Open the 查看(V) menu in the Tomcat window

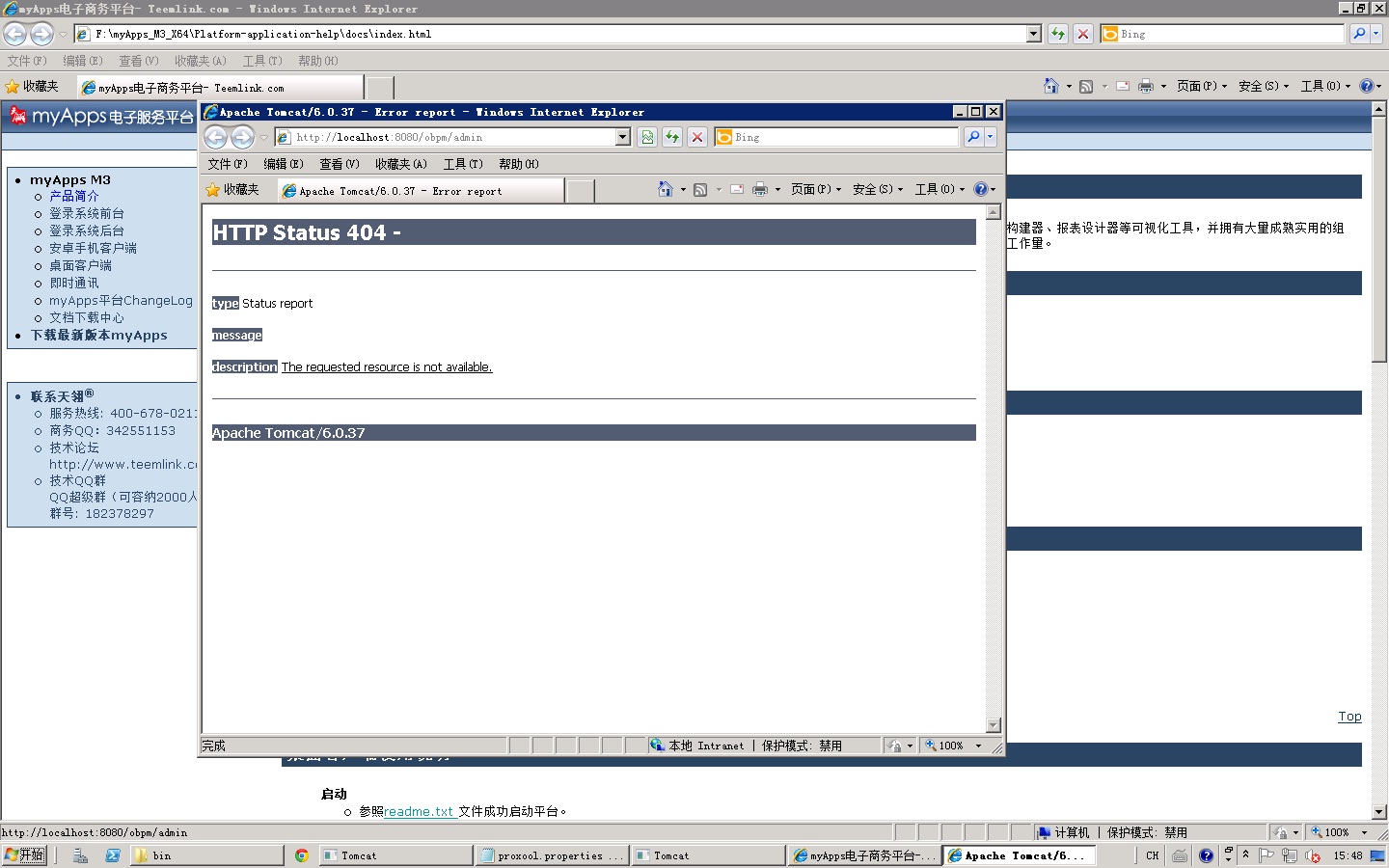coord(340,164)
